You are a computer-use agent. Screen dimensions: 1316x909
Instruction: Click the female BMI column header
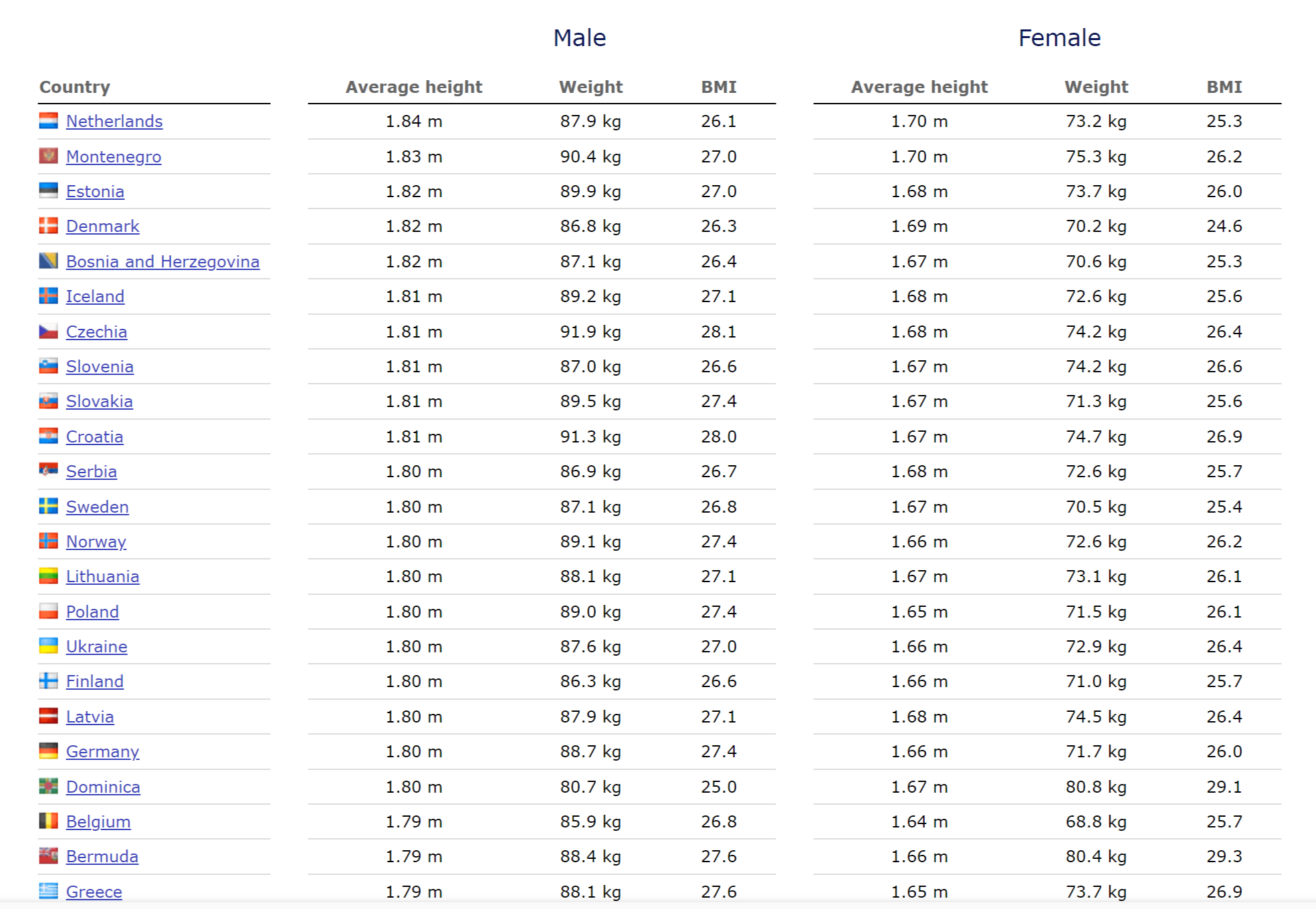click(1224, 87)
